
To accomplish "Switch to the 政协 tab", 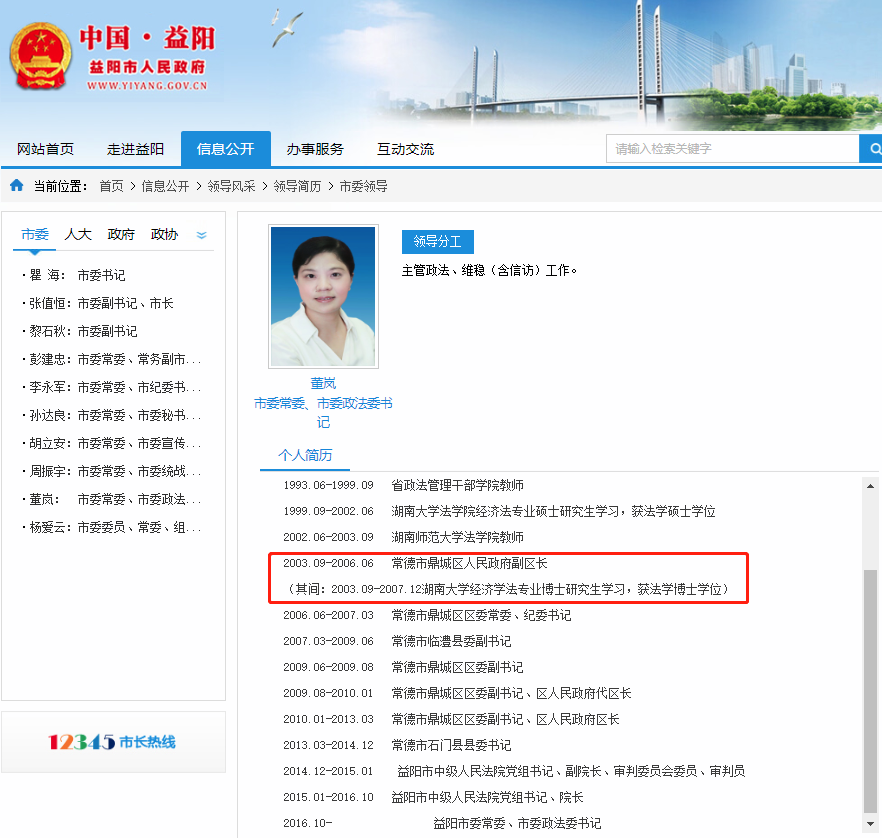I will coord(164,234).
